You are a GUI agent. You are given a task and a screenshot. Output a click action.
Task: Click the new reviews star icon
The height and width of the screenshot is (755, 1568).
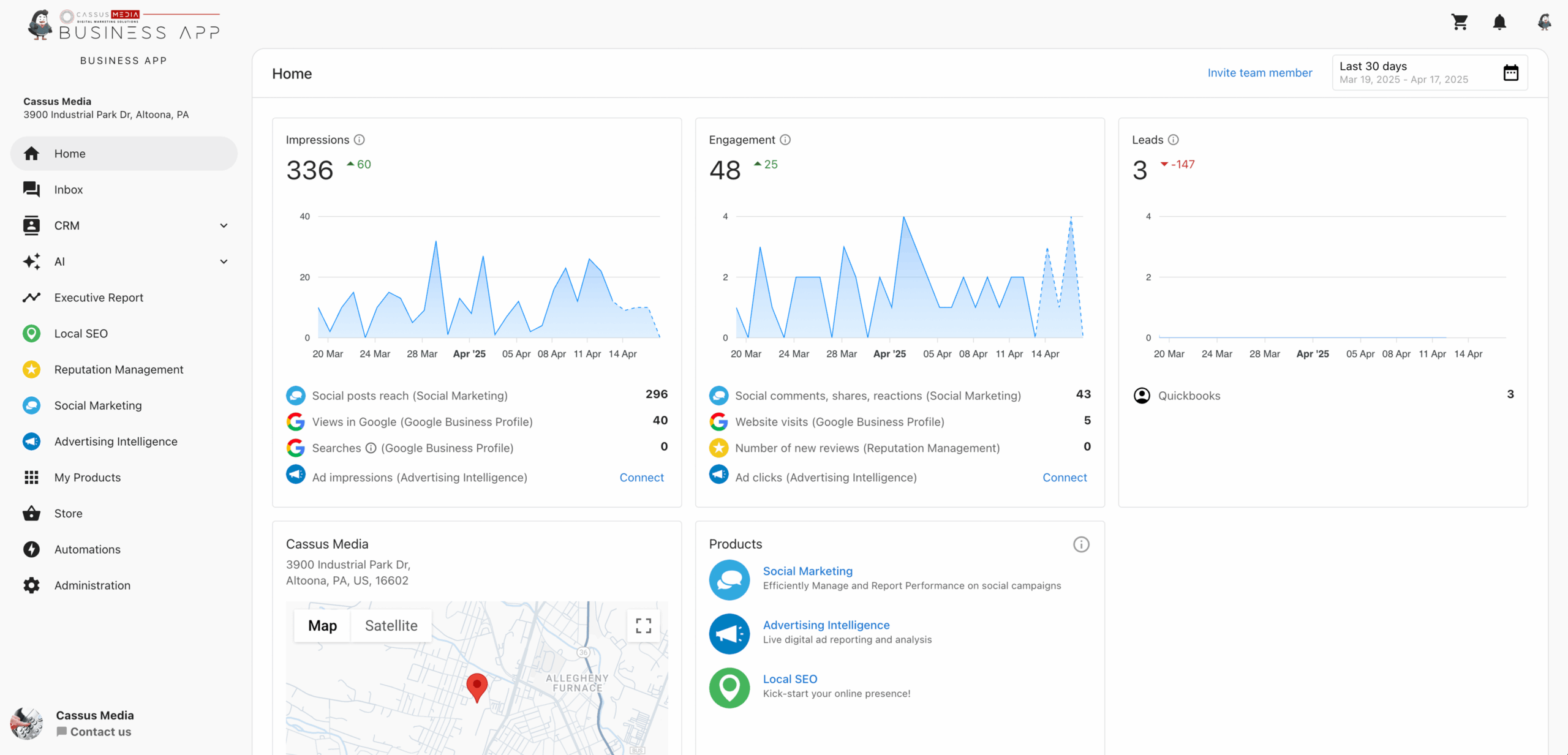coord(719,448)
